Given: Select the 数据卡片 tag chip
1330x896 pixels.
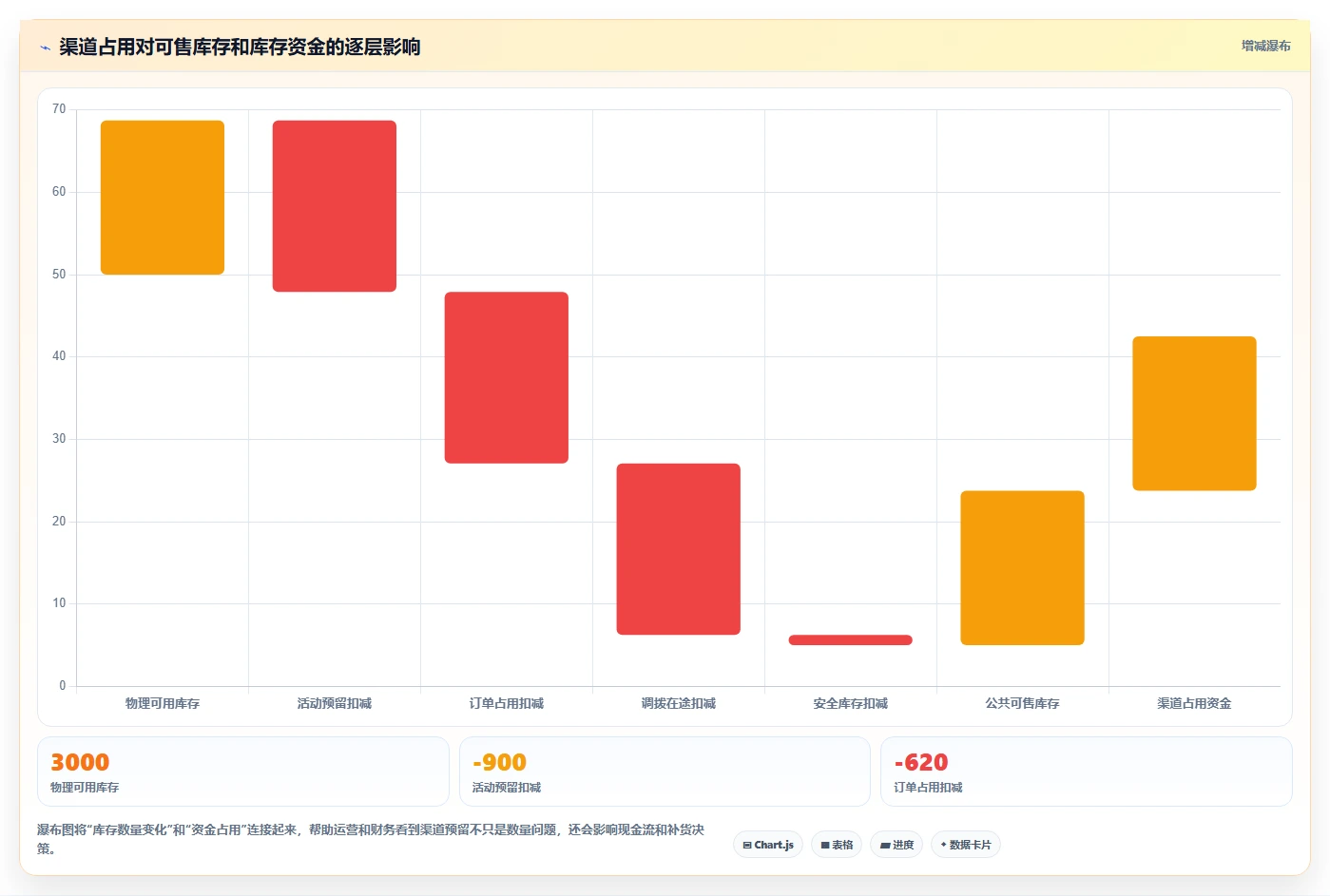Looking at the screenshot, I should coord(966,845).
